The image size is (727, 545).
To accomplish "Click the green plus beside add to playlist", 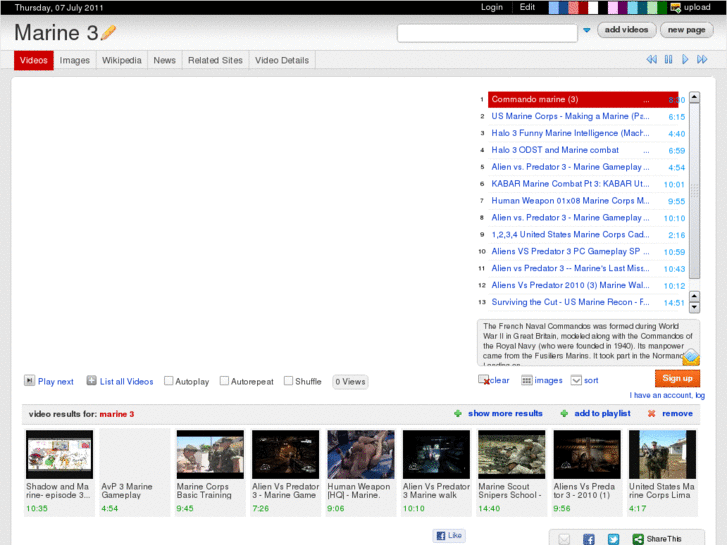I will click(564, 413).
